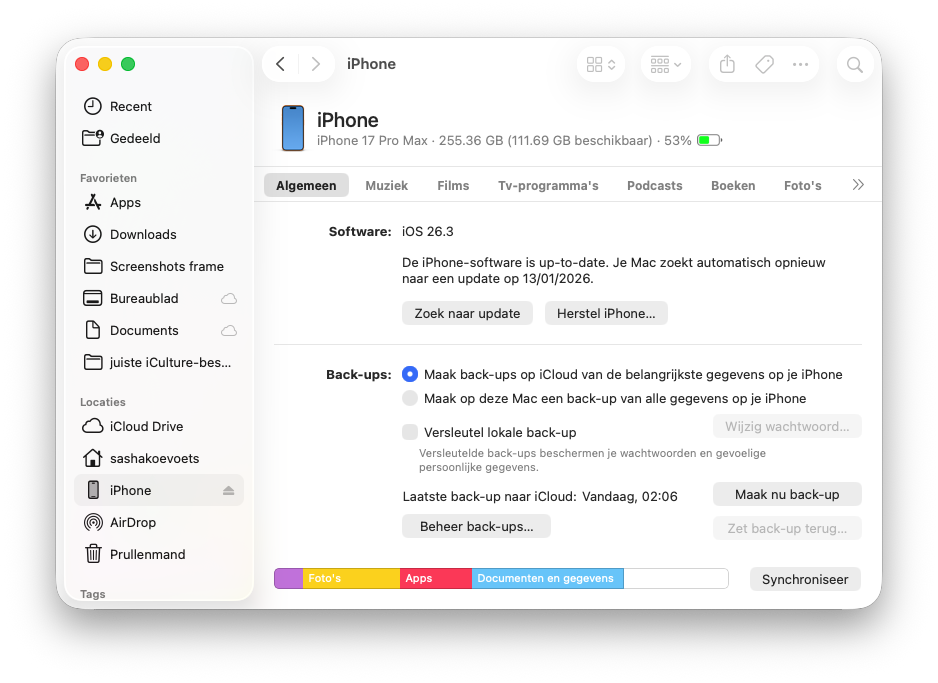Screen dimensions: 938x683
Task: Open the search magnifier icon
Action: [x=855, y=64]
